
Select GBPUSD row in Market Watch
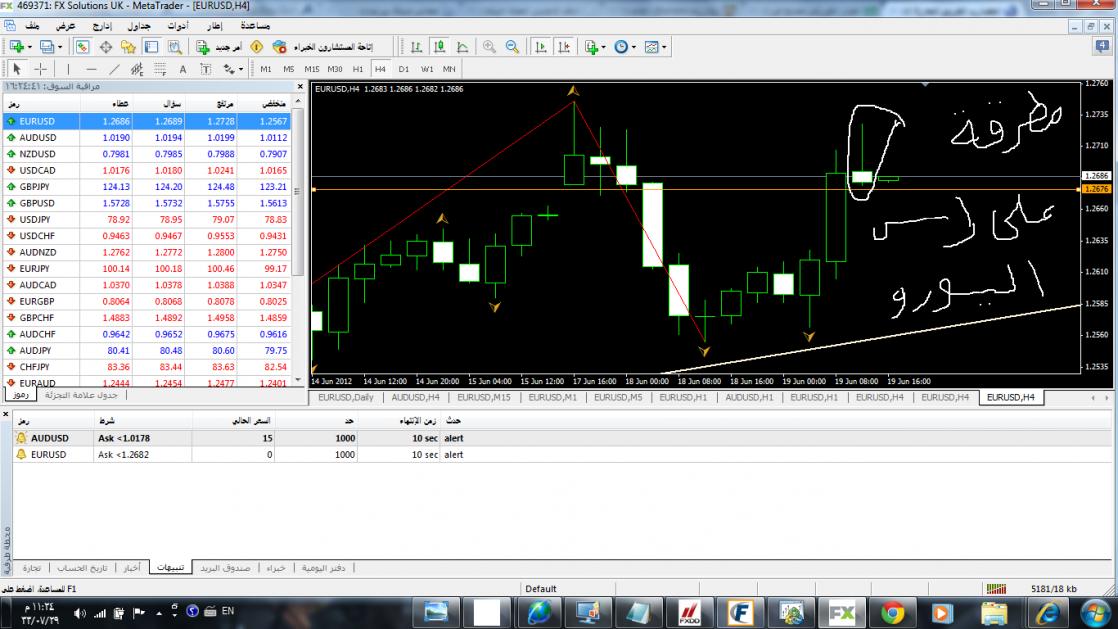pos(148,203)
